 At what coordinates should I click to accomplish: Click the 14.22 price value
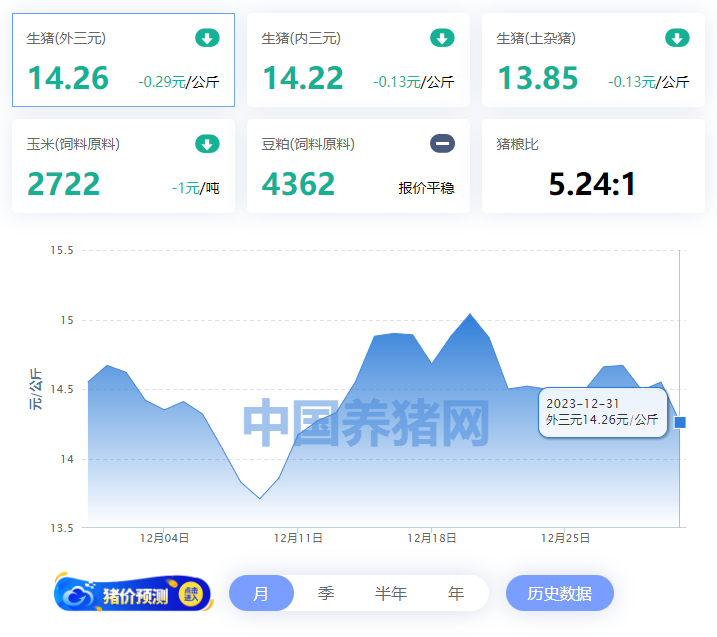click(303, 78)
